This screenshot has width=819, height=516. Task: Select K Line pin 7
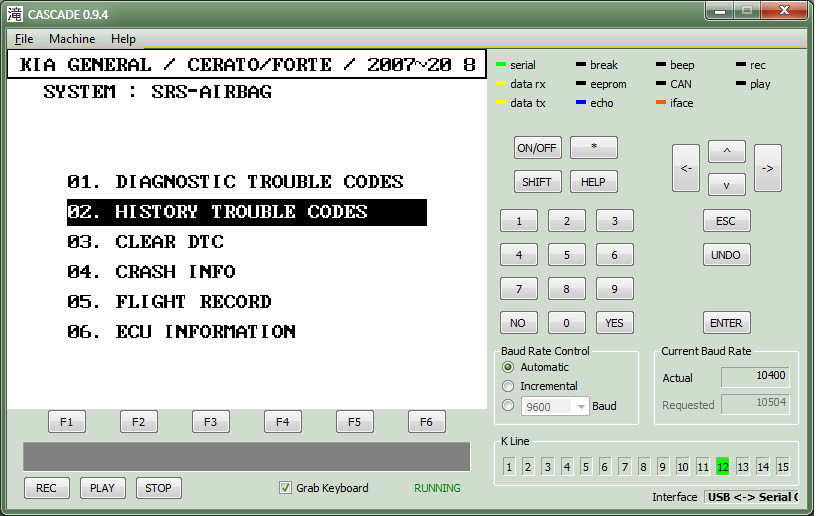[x=624, y=466]
